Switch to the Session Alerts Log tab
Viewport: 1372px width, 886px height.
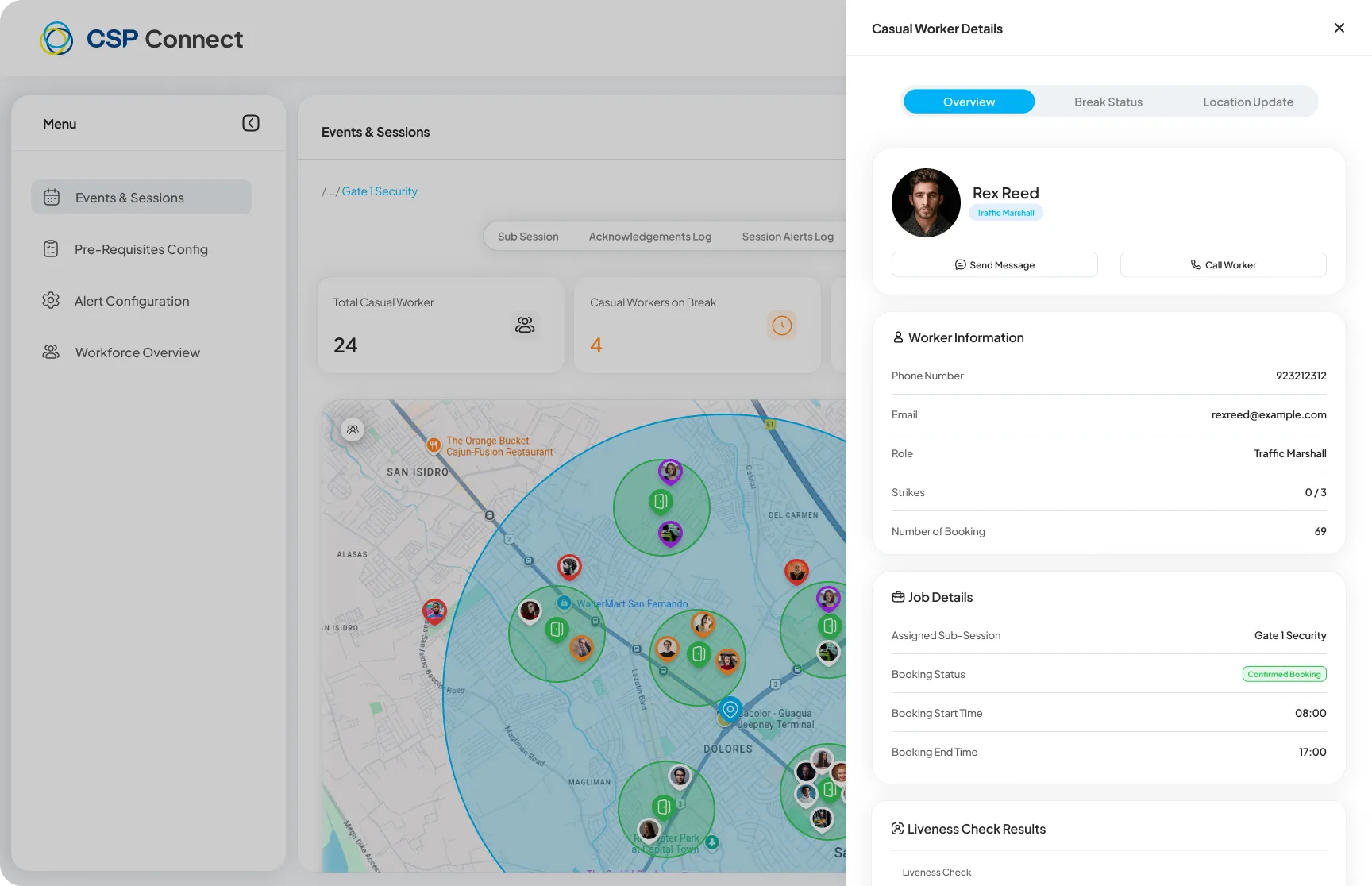tap(788, 237)
